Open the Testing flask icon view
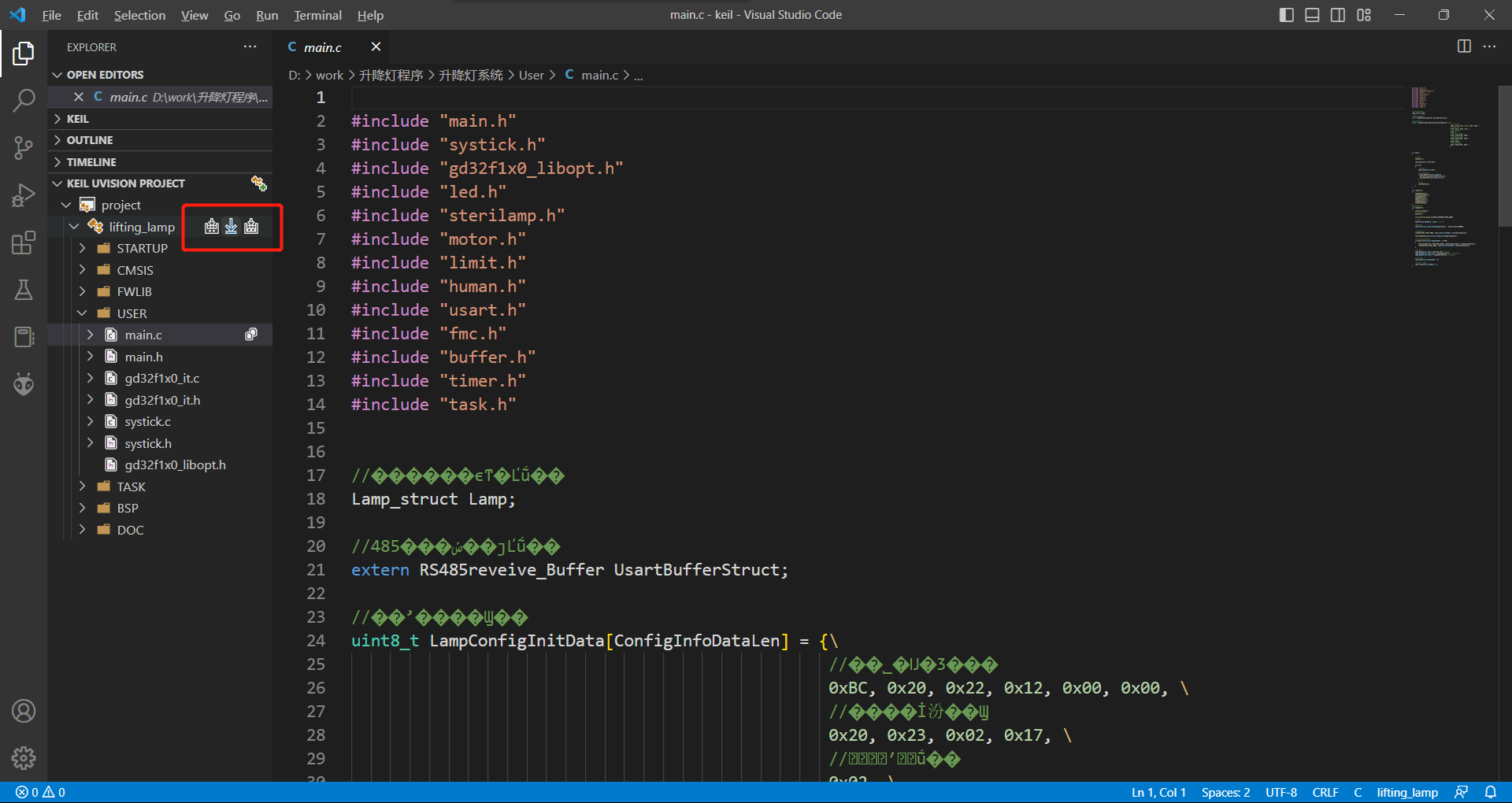 24,290
